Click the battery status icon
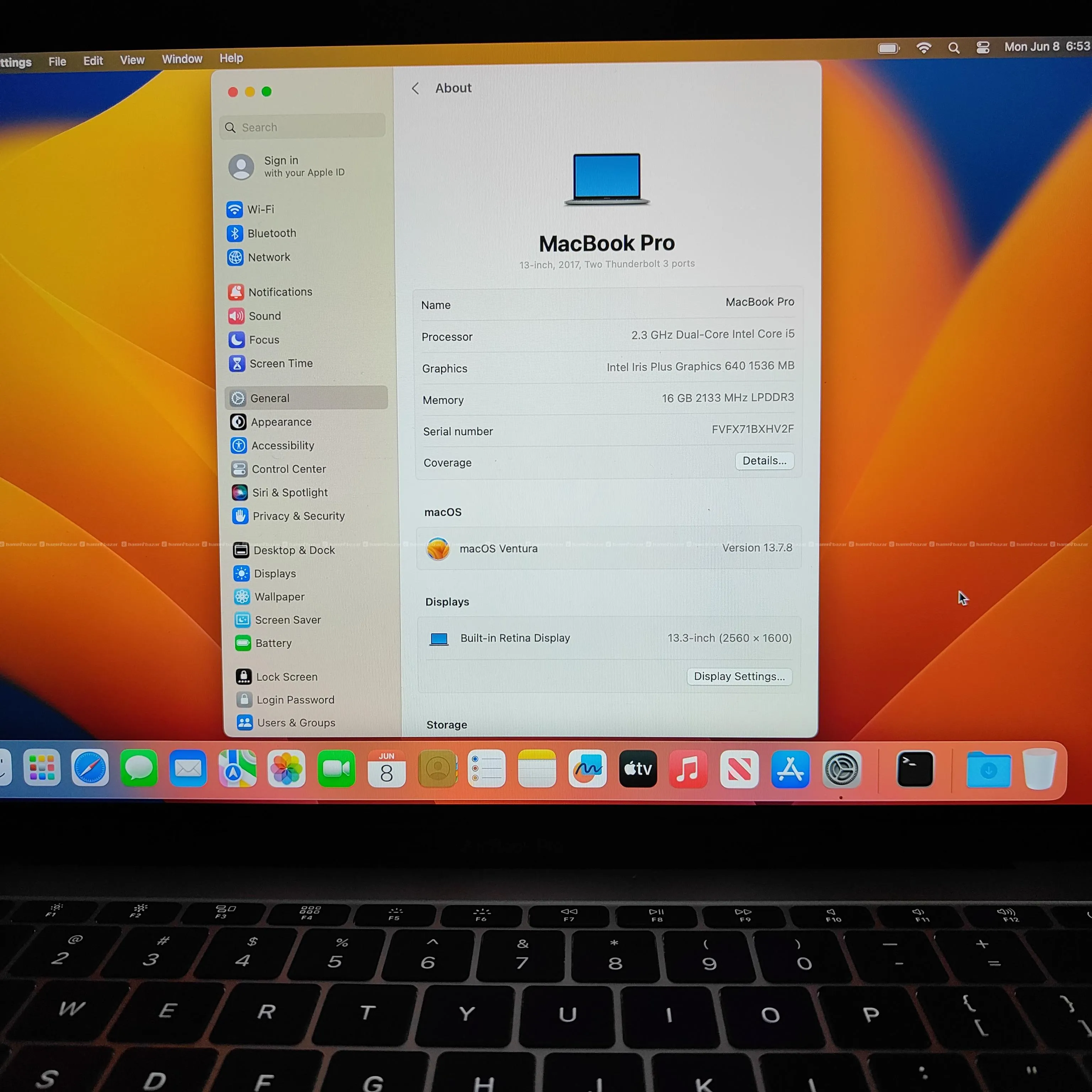Image resolution: width=1092 pixels, height=1092 pixels. click(x=889, y=48)
